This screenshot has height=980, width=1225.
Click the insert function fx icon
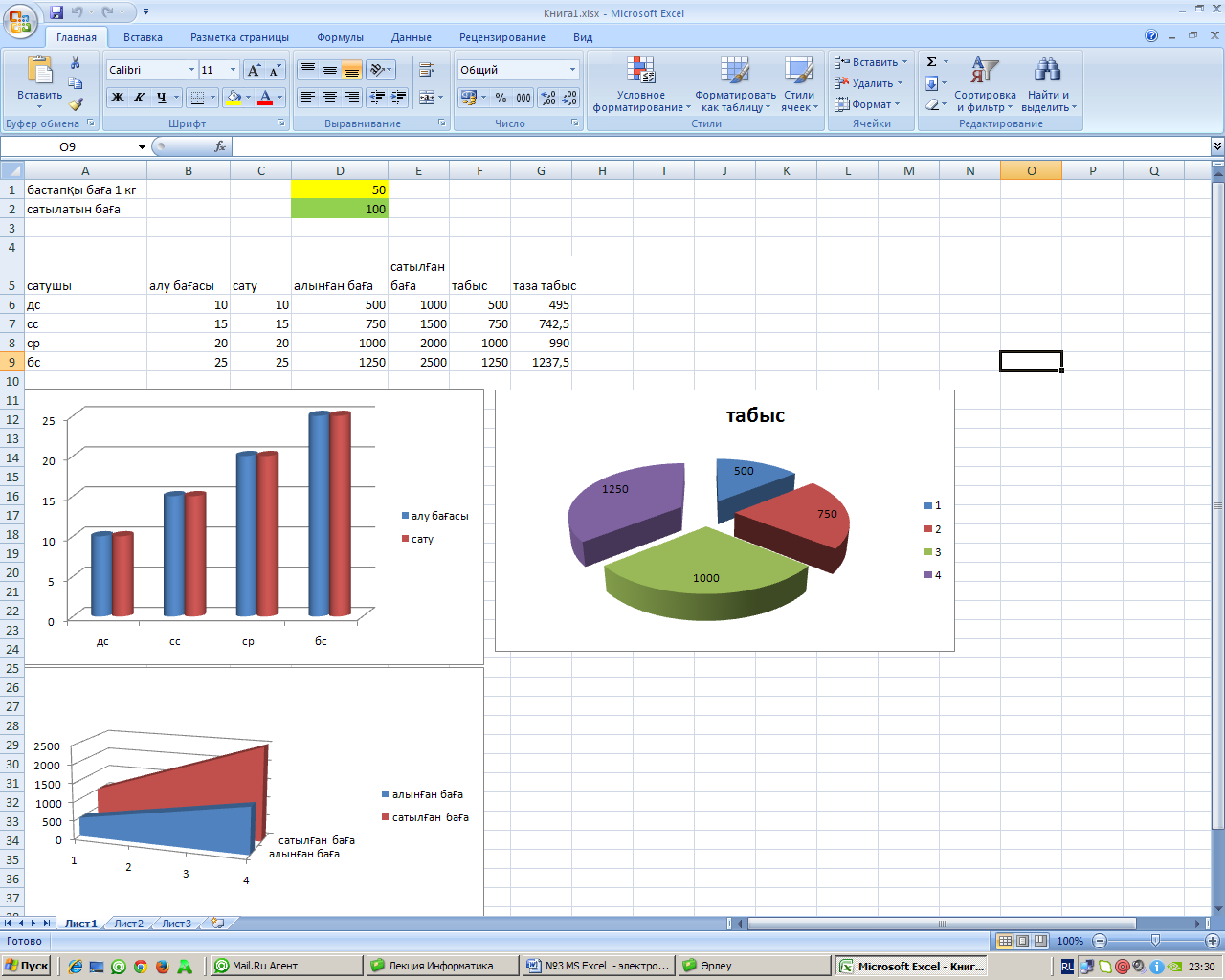point(220,146)
